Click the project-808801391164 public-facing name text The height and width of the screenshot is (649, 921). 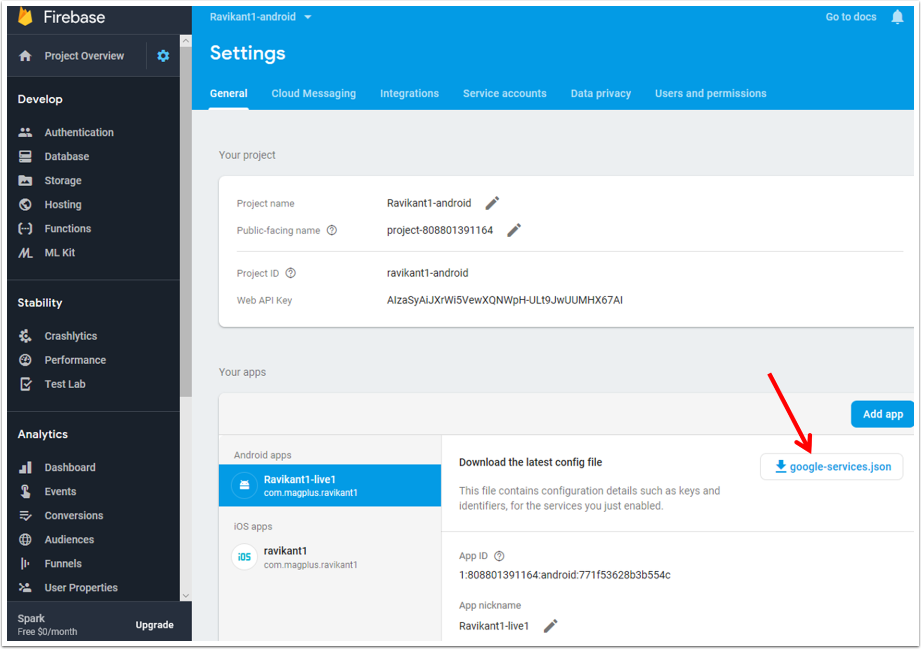tap(439, 230)
